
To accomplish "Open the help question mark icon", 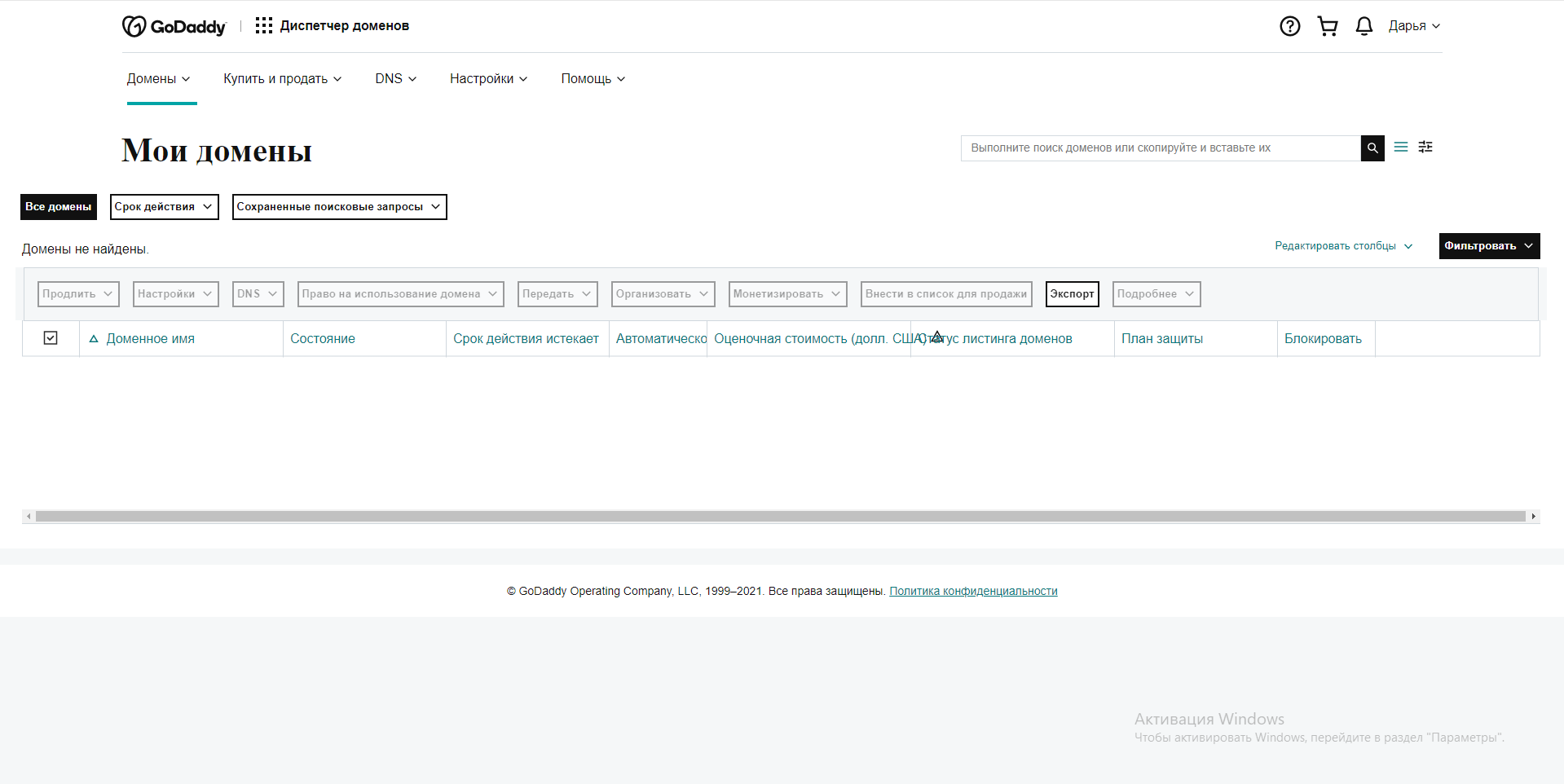I will [x=1289, y=26].
